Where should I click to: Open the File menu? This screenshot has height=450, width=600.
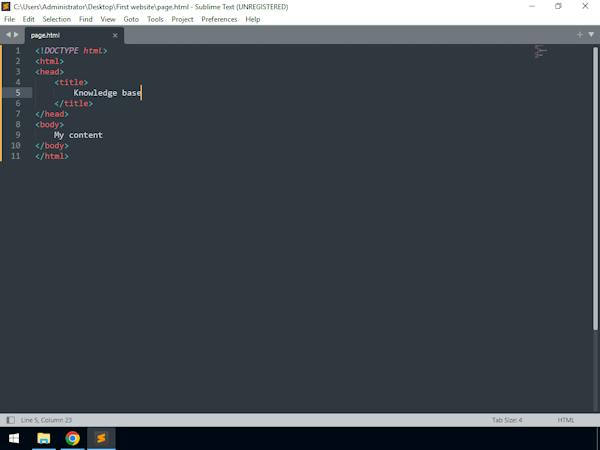click(x=10, y=19)
